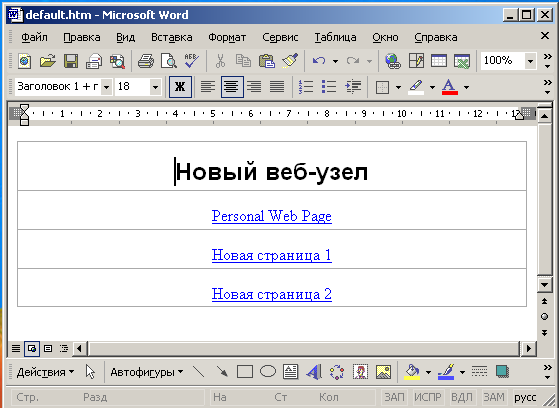Open the Таблица menu
The height and width of the screenshot is (408, 559).
click(x=335, y=37)
